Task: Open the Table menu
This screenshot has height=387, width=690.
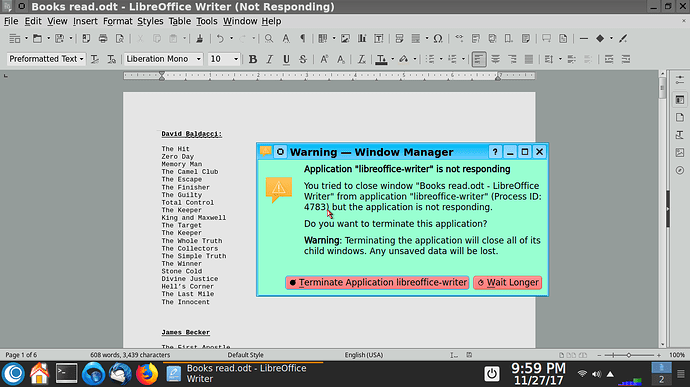Action: (x=180, y=21)
